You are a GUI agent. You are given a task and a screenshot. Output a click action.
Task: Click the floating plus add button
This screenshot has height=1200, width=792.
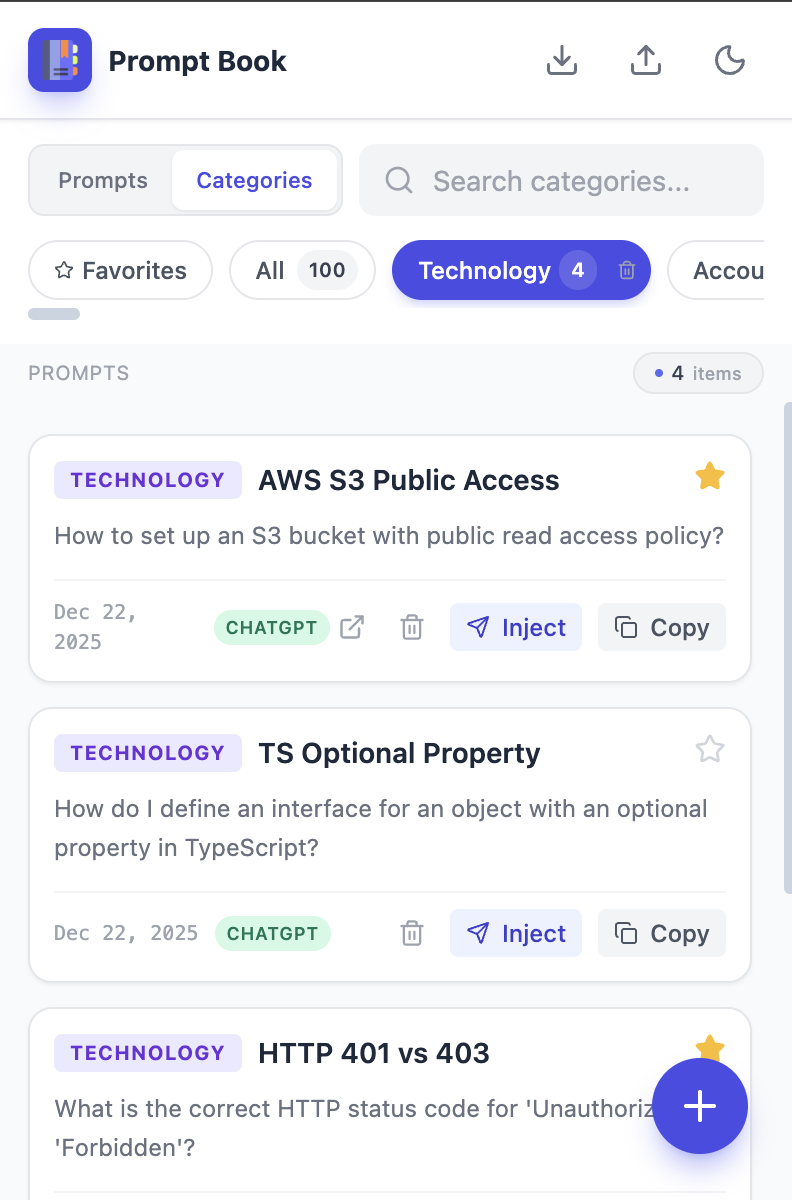coord(700,1106)
